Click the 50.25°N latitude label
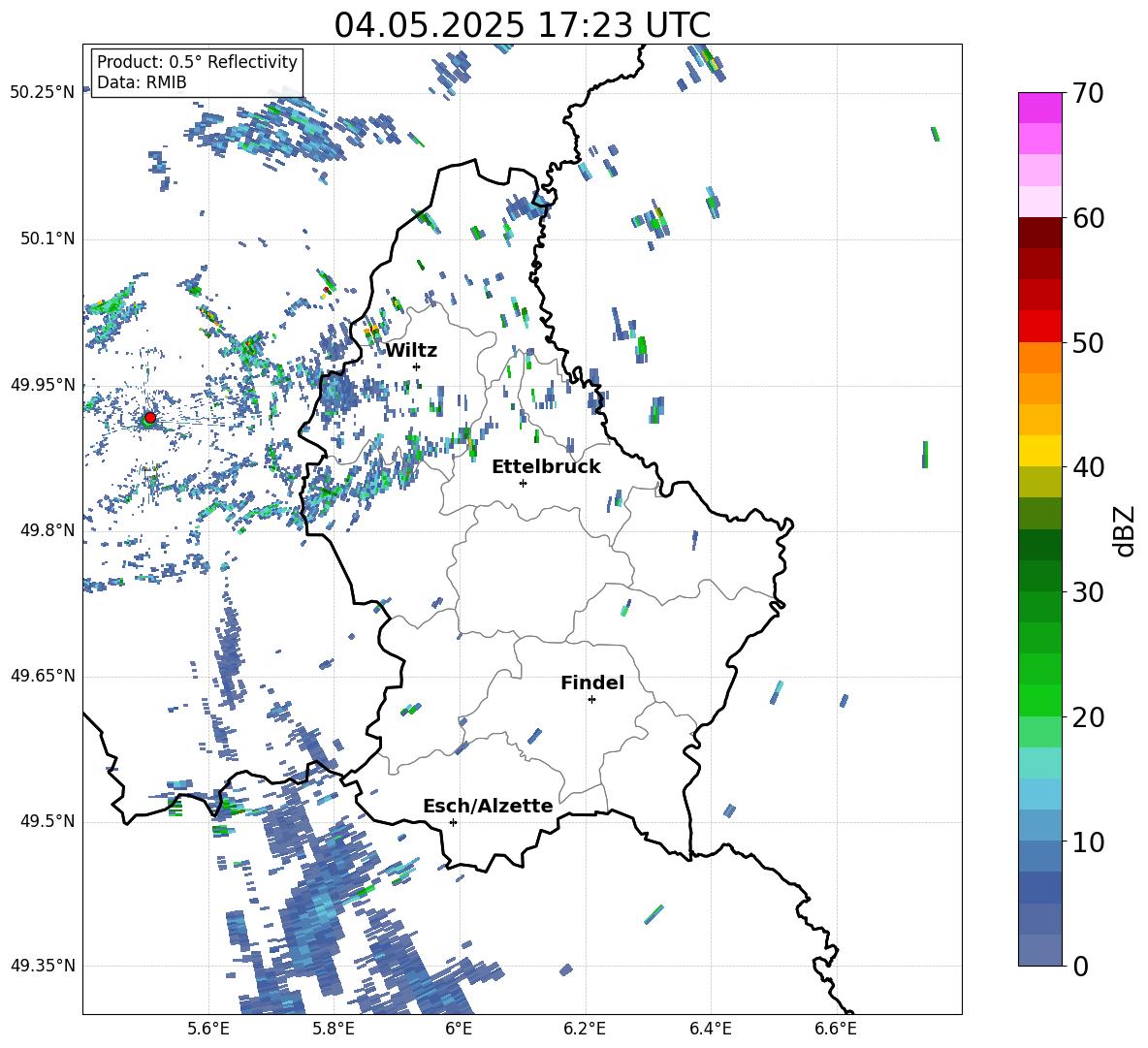This screenshot has width=1148, height=1048. point(43,93)
